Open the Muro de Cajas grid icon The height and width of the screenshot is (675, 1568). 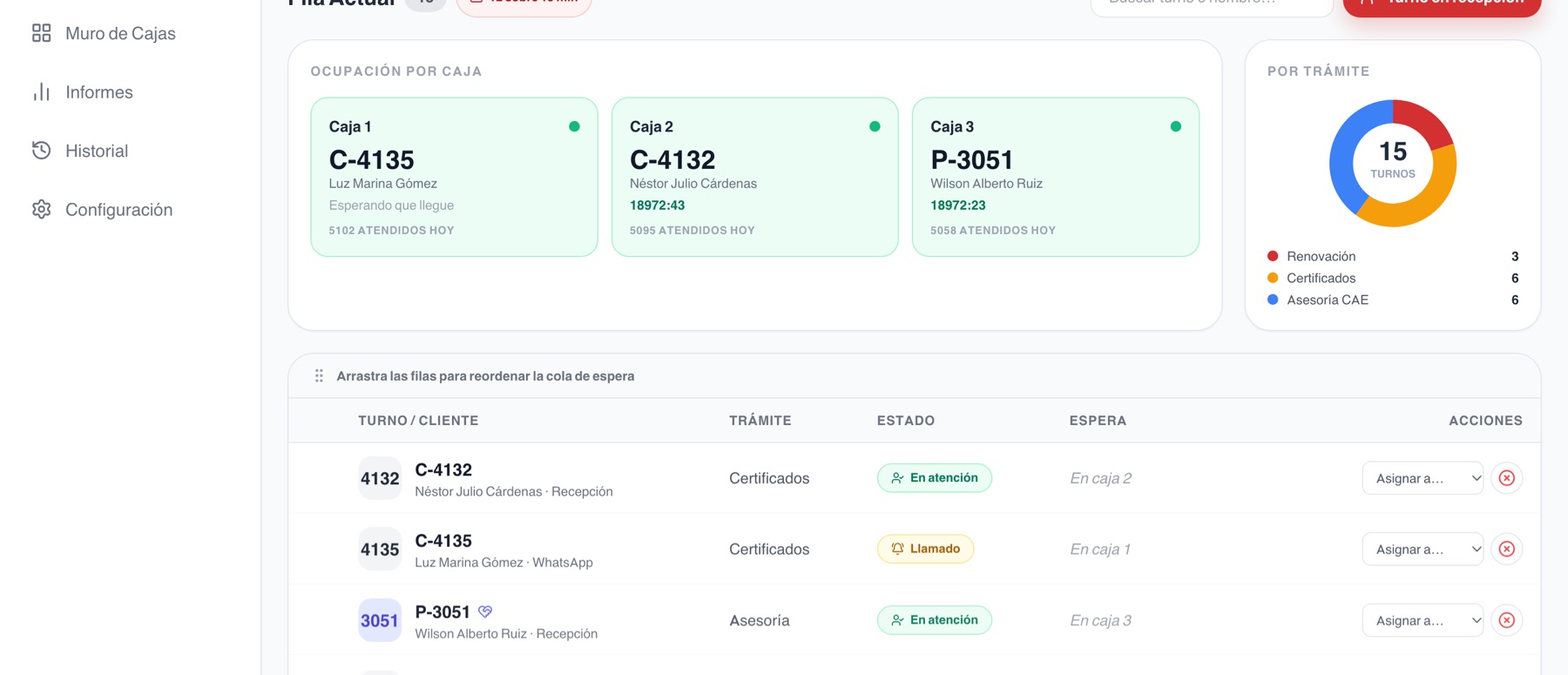pyautogui.click(x=41, y=33)
